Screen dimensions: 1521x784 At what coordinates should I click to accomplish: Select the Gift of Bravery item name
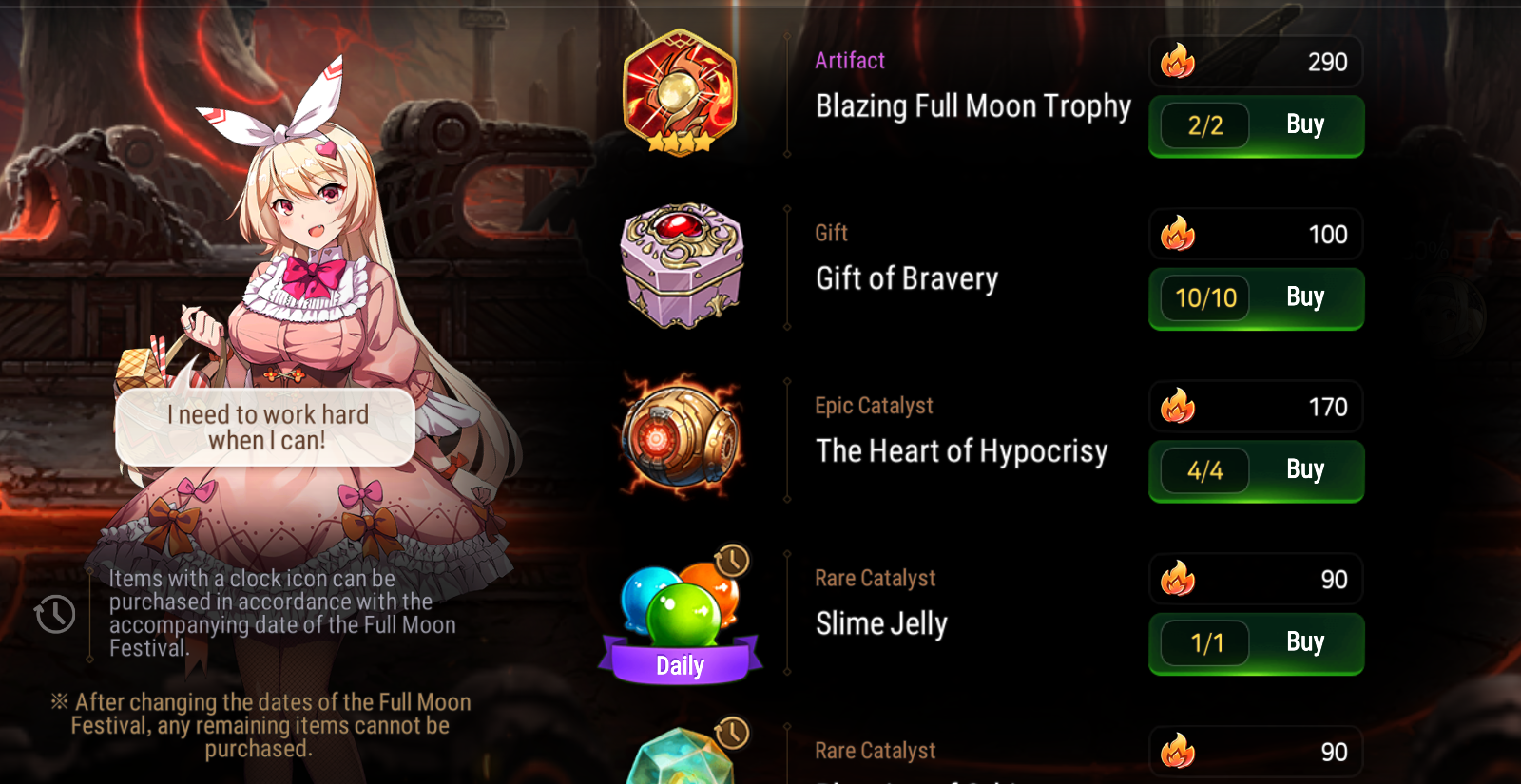pos(907,278)
